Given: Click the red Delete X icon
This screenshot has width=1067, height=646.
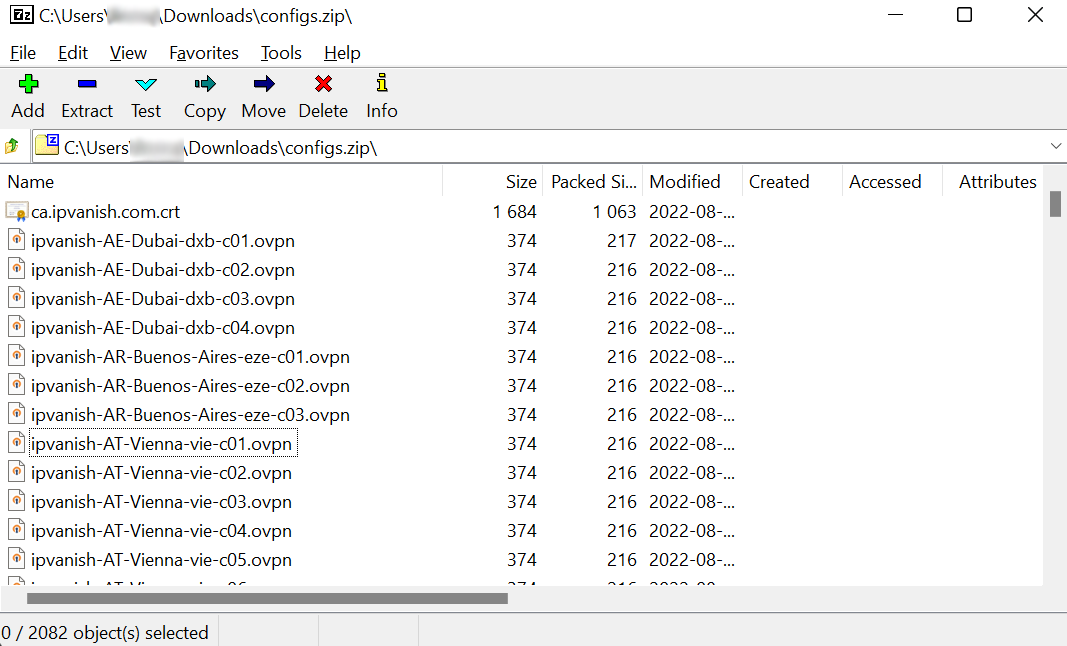Looking at the screenshot, I should tap(323, 84).
